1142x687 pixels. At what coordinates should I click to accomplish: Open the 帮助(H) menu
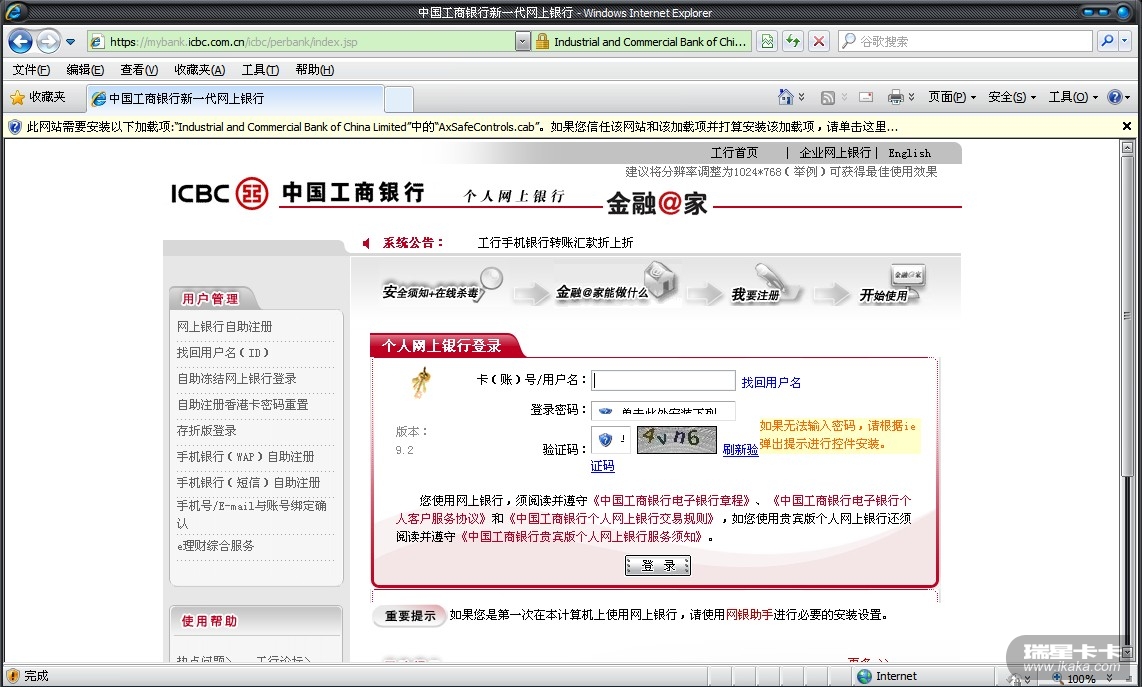pos(315,70)
